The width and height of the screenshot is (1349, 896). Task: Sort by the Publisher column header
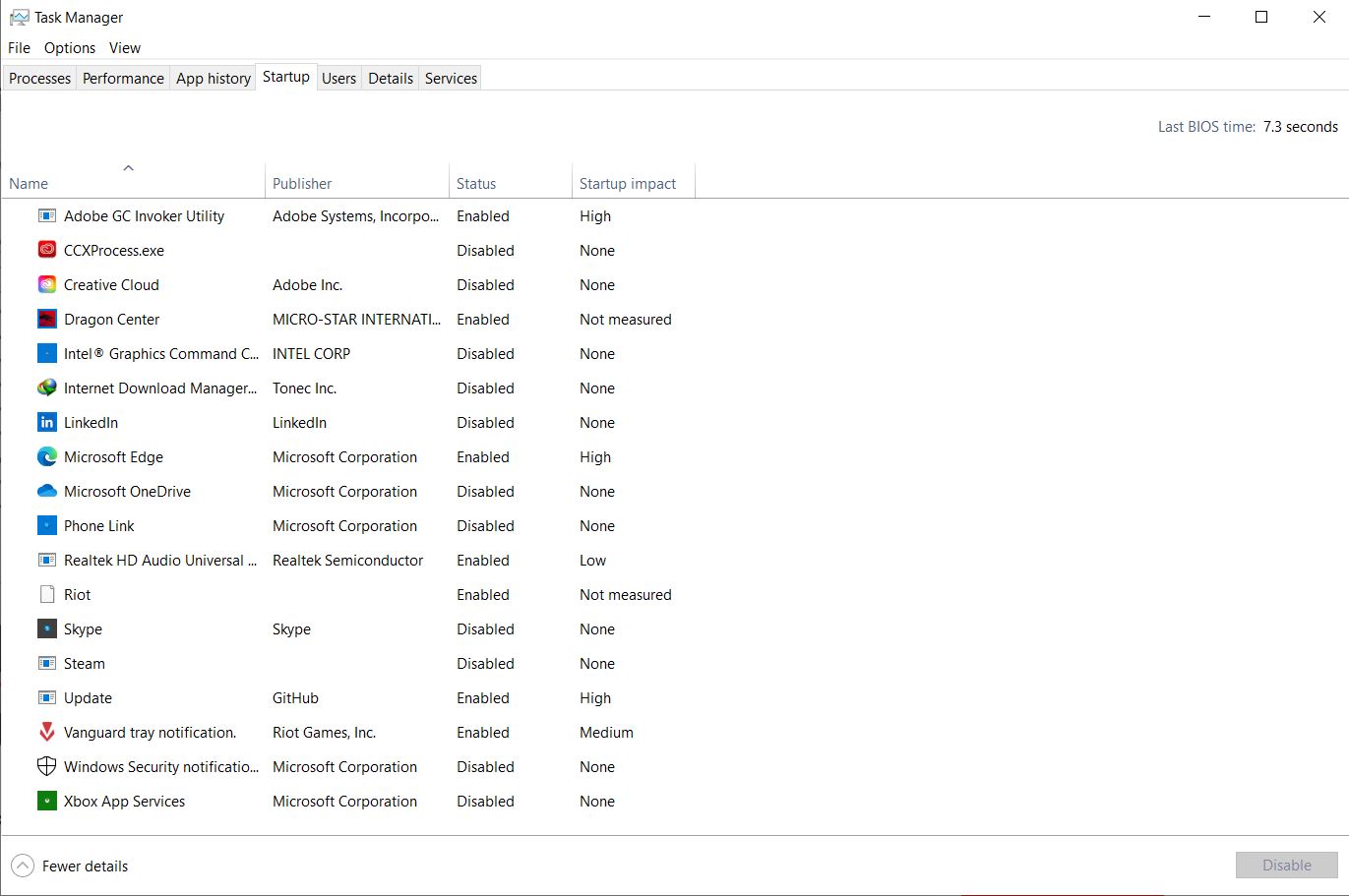tap(357, 181)
